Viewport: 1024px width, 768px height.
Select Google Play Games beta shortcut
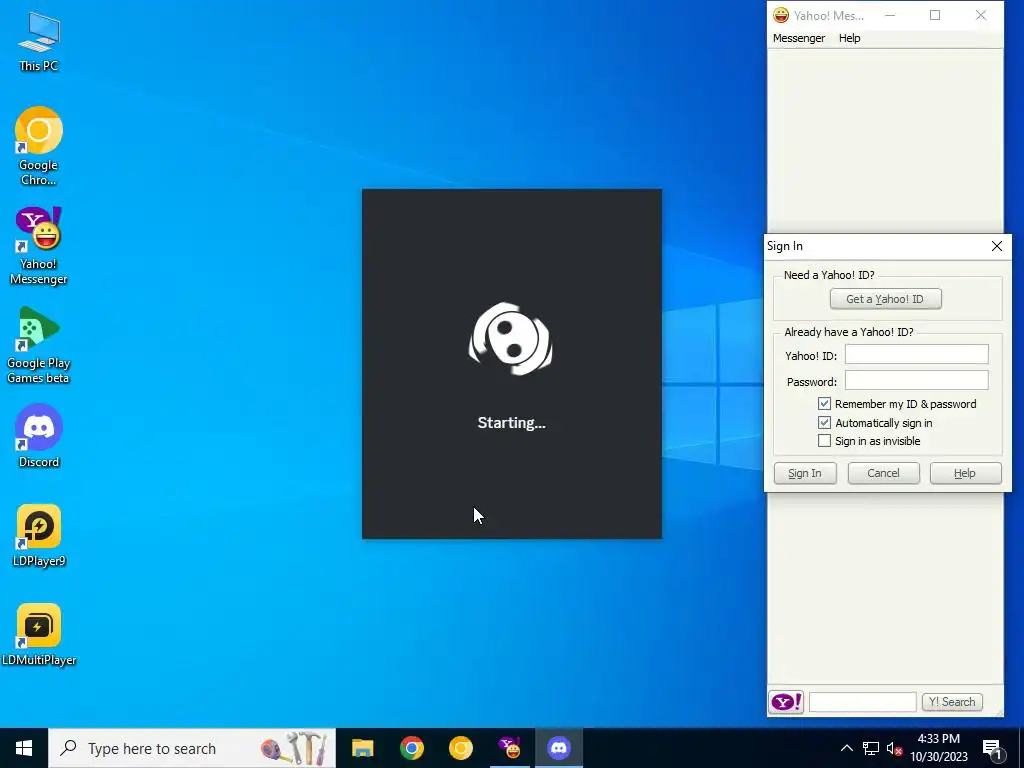pyautogui.click(x=39, y=345)
